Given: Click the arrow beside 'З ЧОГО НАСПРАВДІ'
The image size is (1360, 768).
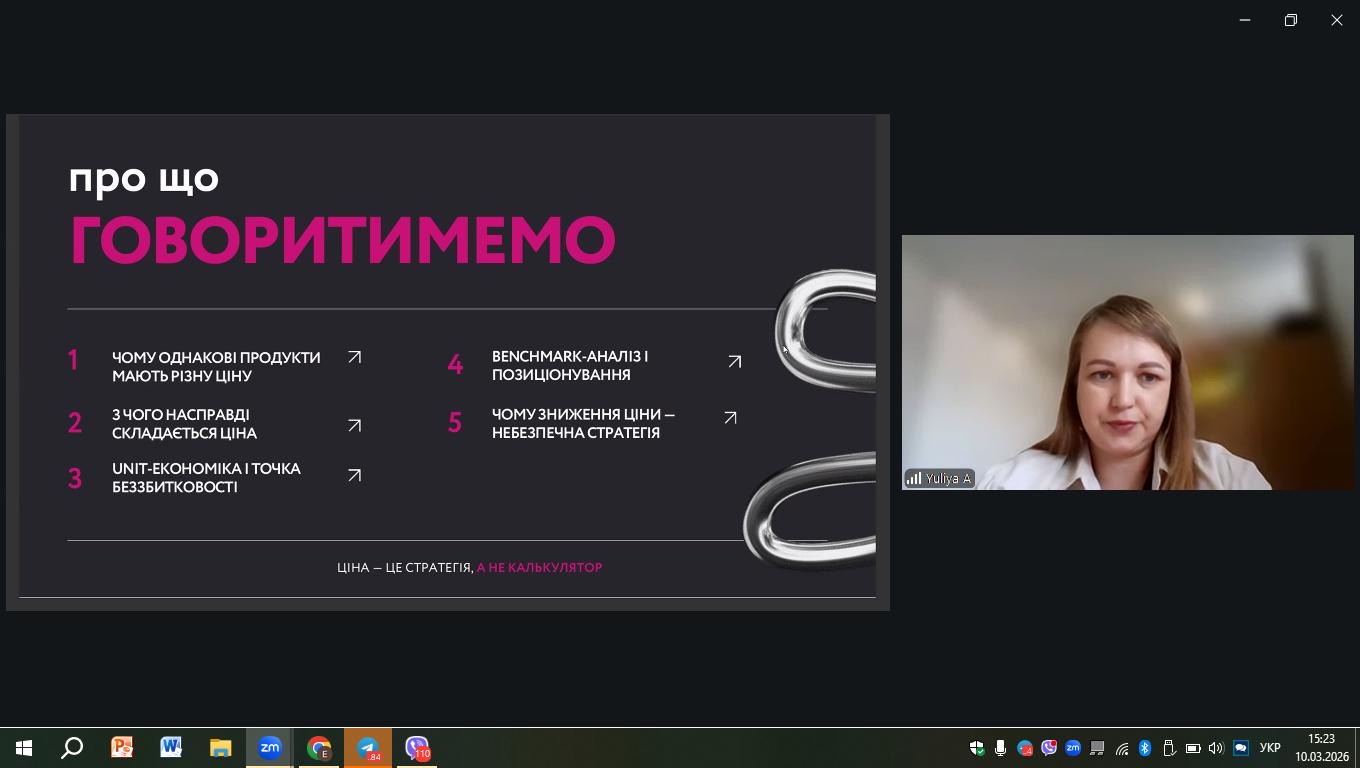Looking at the screenshot, I should pyautogui.click(x=354, y=425).
